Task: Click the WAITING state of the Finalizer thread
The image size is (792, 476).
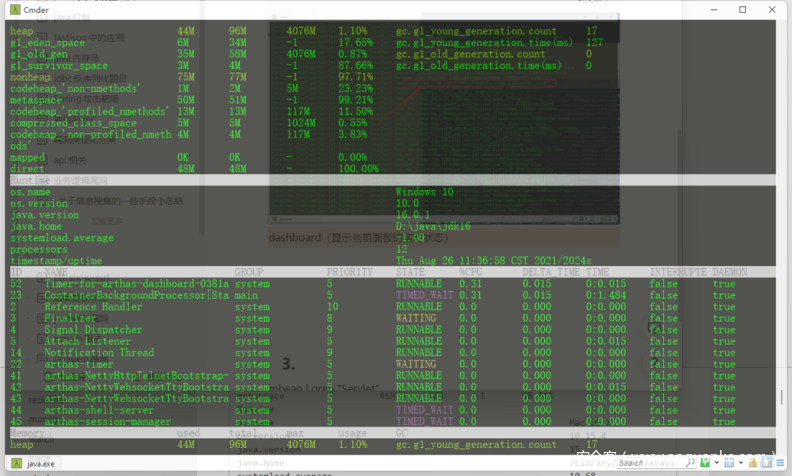Action: coord(416,318)
